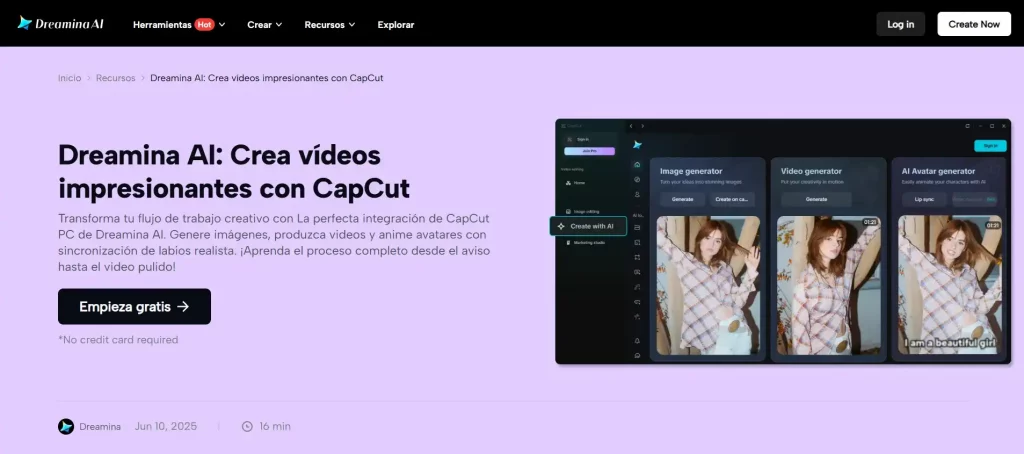Select Inicio in the breadcrumb trail
This screenshot has width=1024, height=454.
point(69,78)
